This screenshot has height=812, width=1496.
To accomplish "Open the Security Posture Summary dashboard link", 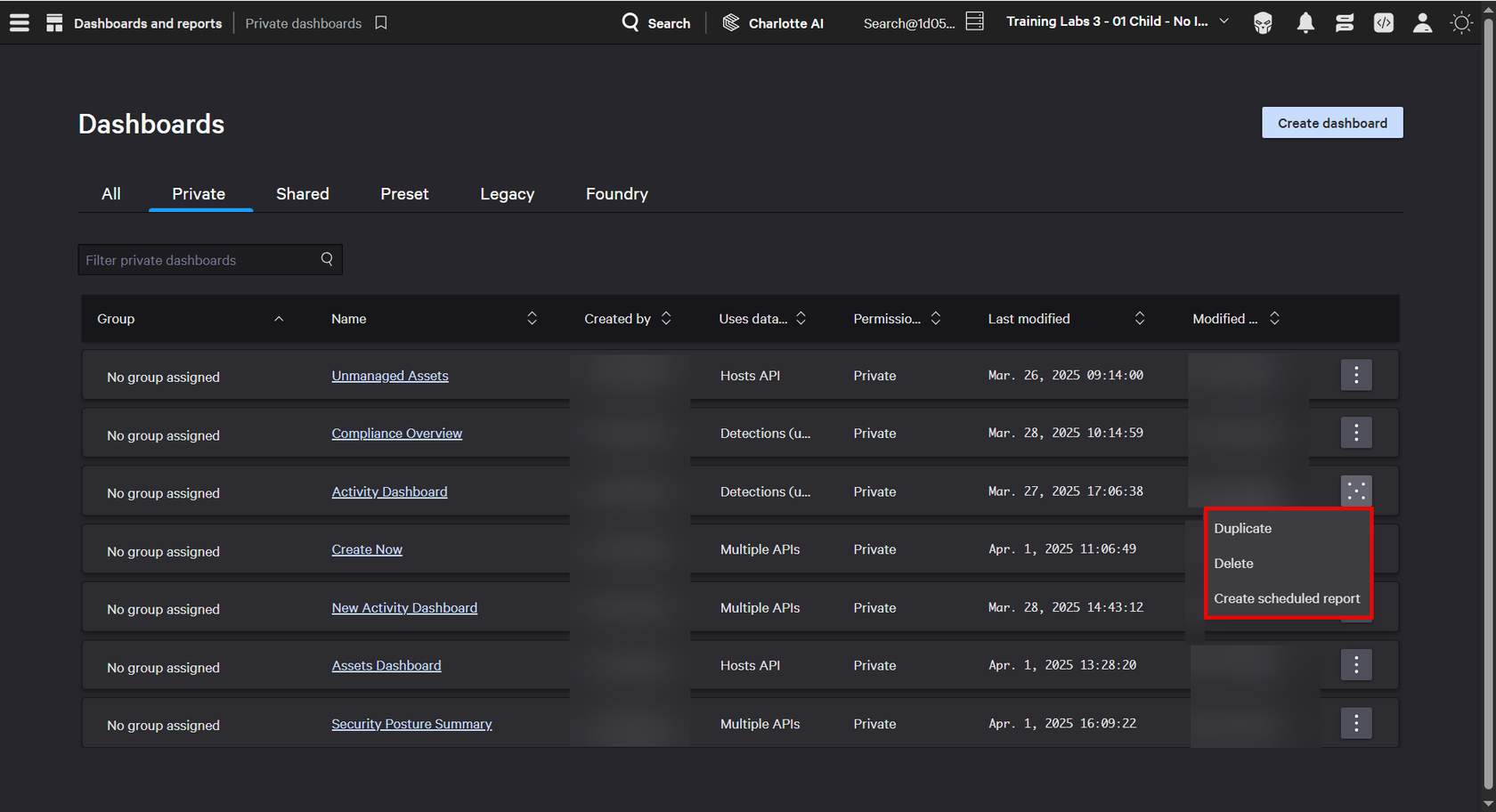I will pos(411,724).
